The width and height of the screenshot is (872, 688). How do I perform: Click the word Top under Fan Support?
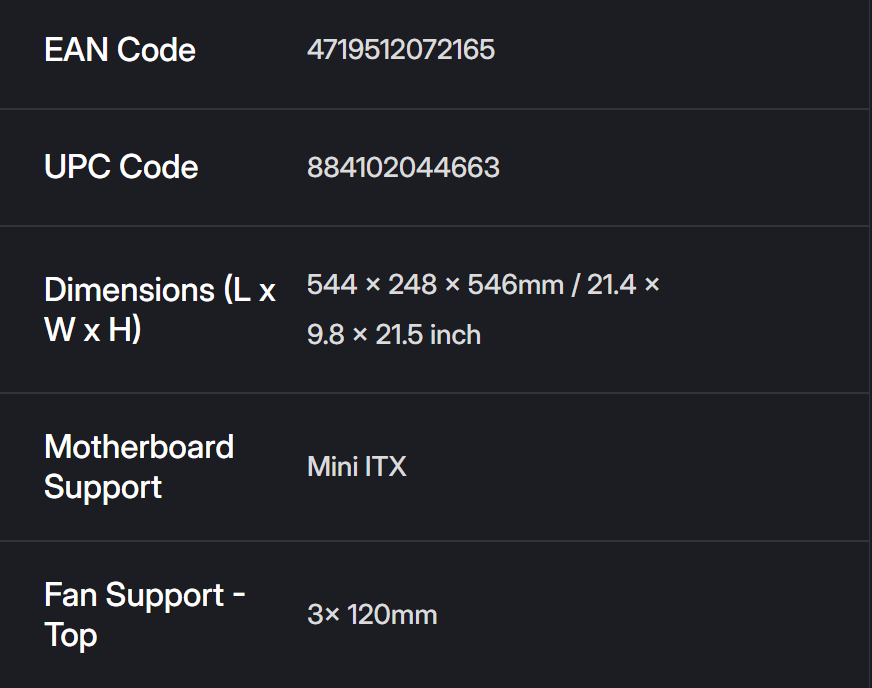click(x=70, y=635)
